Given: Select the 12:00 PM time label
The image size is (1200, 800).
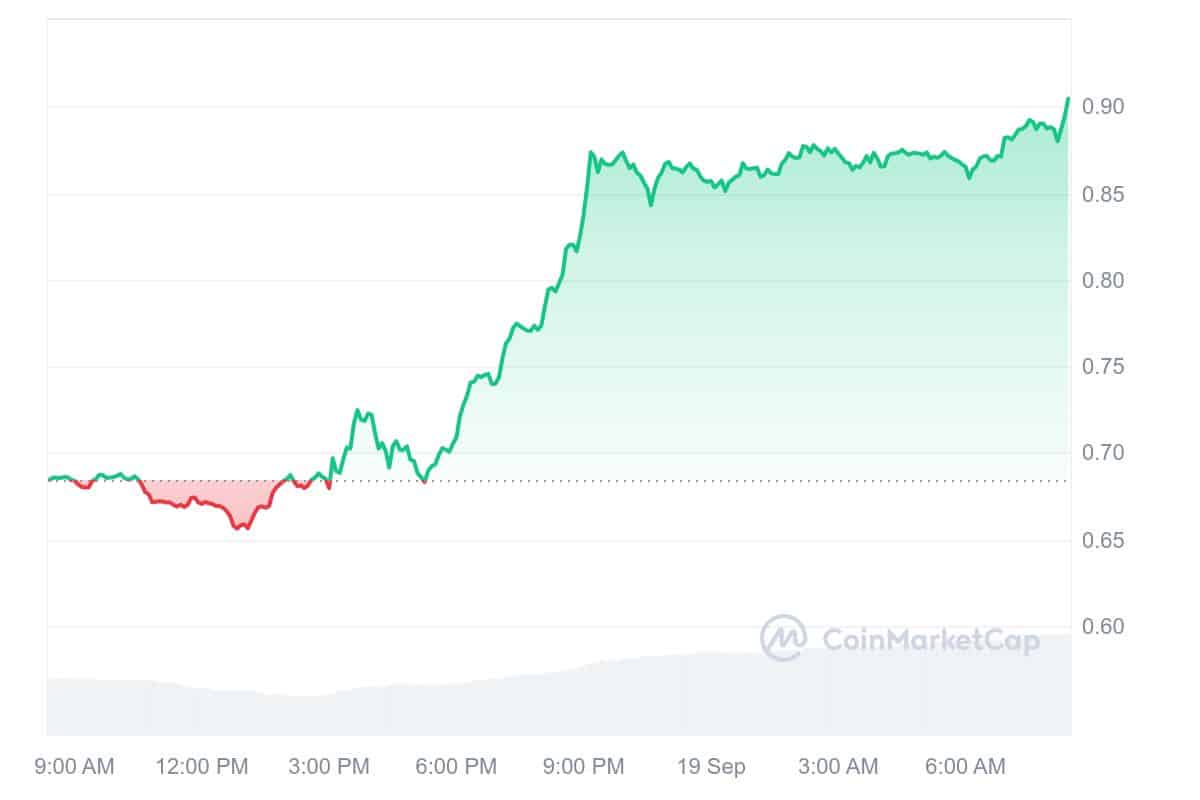Looking at the screenshot, I should (202, 767).
